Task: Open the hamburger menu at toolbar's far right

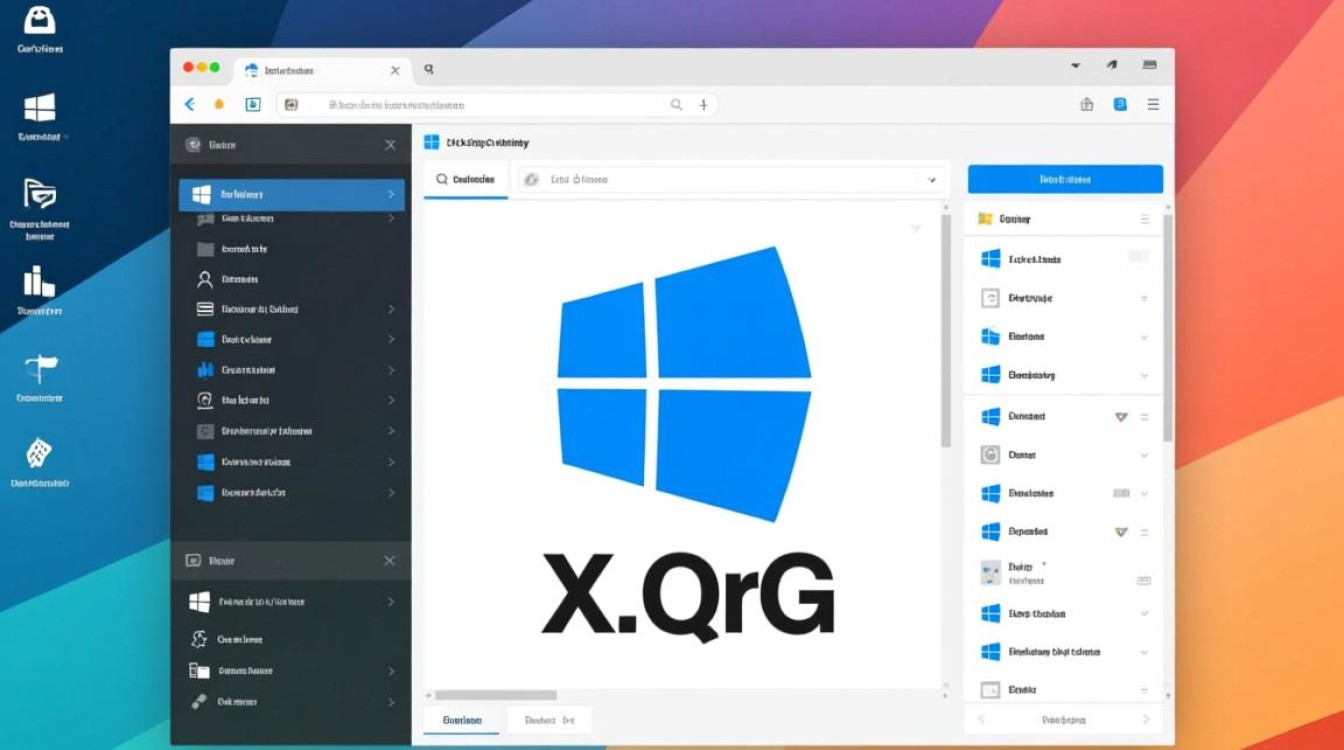Action: (x=1153, y=104)
